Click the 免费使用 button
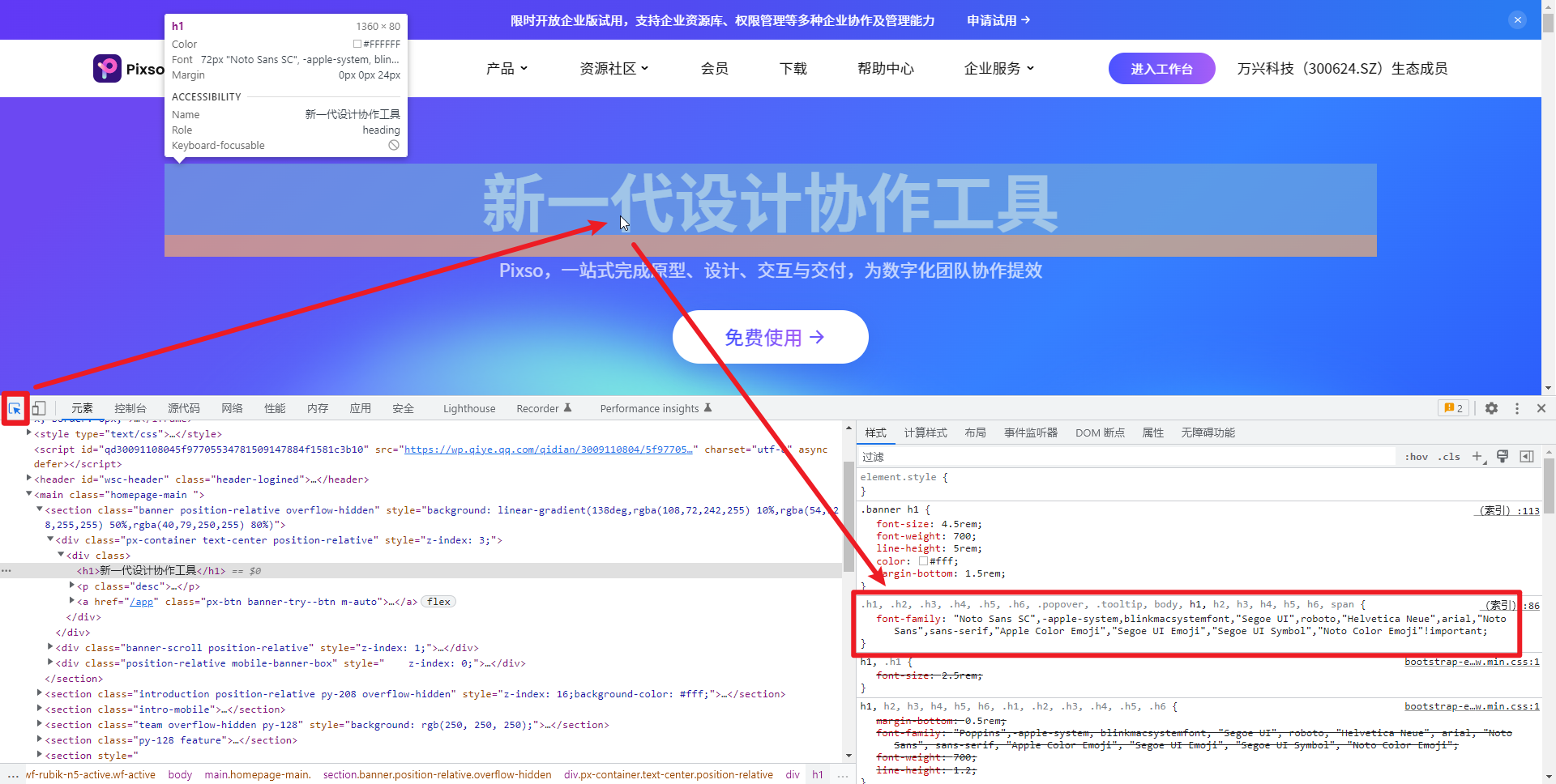The image size is (1556, 784). click(771, 337)
